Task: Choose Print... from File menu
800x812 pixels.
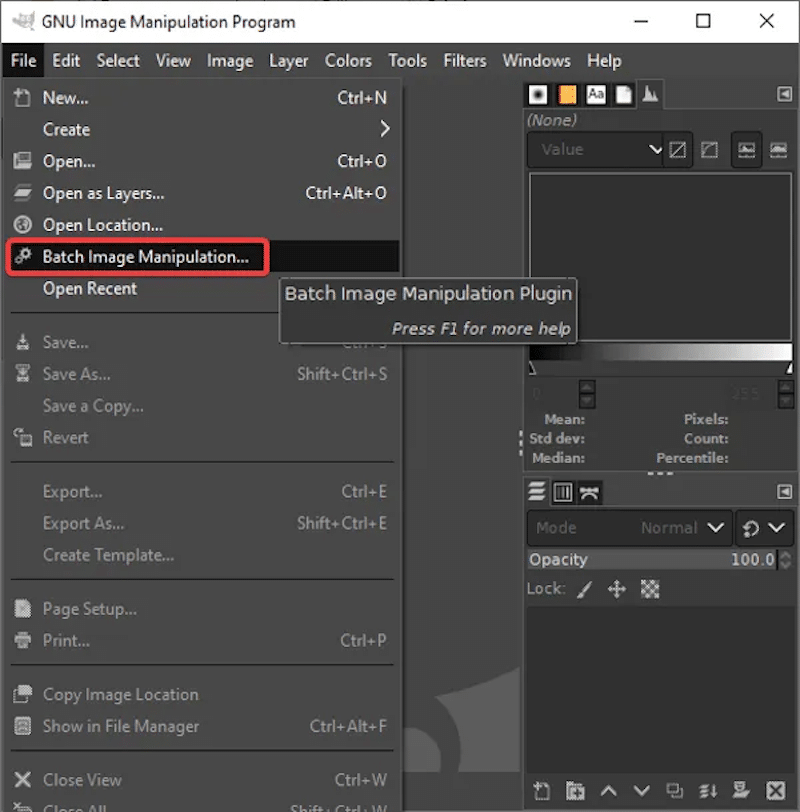Action: pyautogui.click(x=202, y=641)
